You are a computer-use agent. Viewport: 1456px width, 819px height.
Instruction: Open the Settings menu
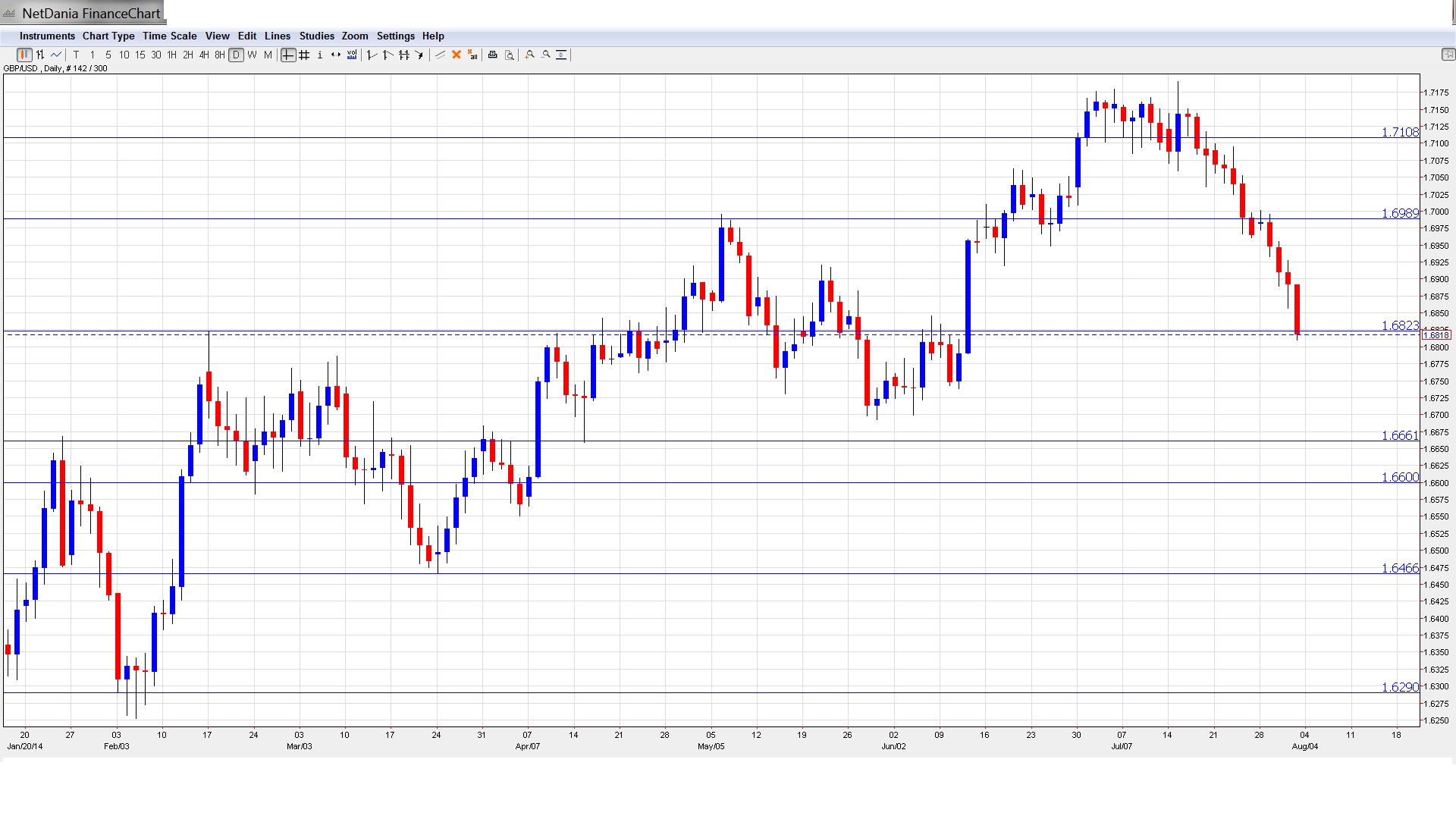coord(395,36)
